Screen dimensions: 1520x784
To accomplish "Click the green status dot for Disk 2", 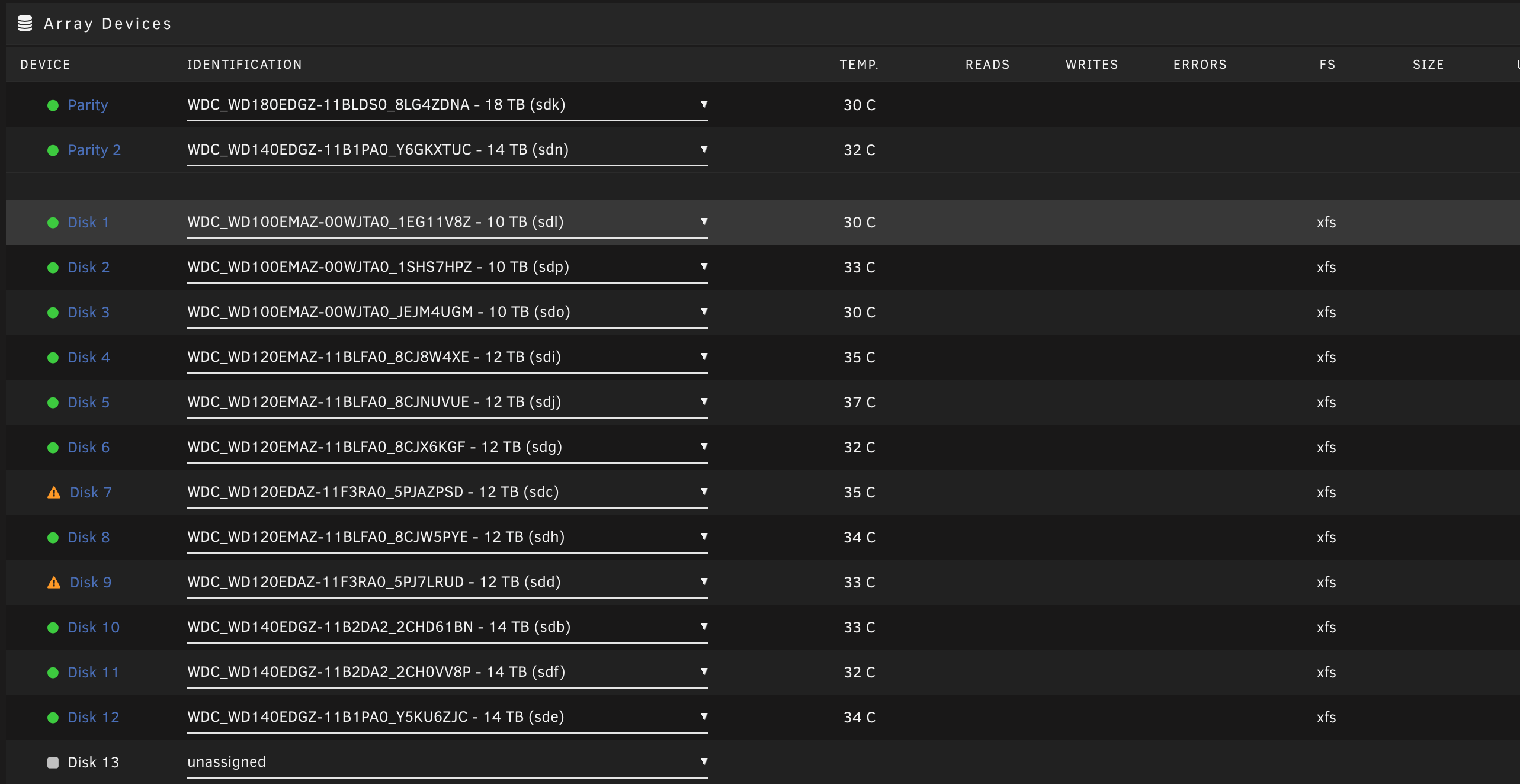I will [53, 268].
